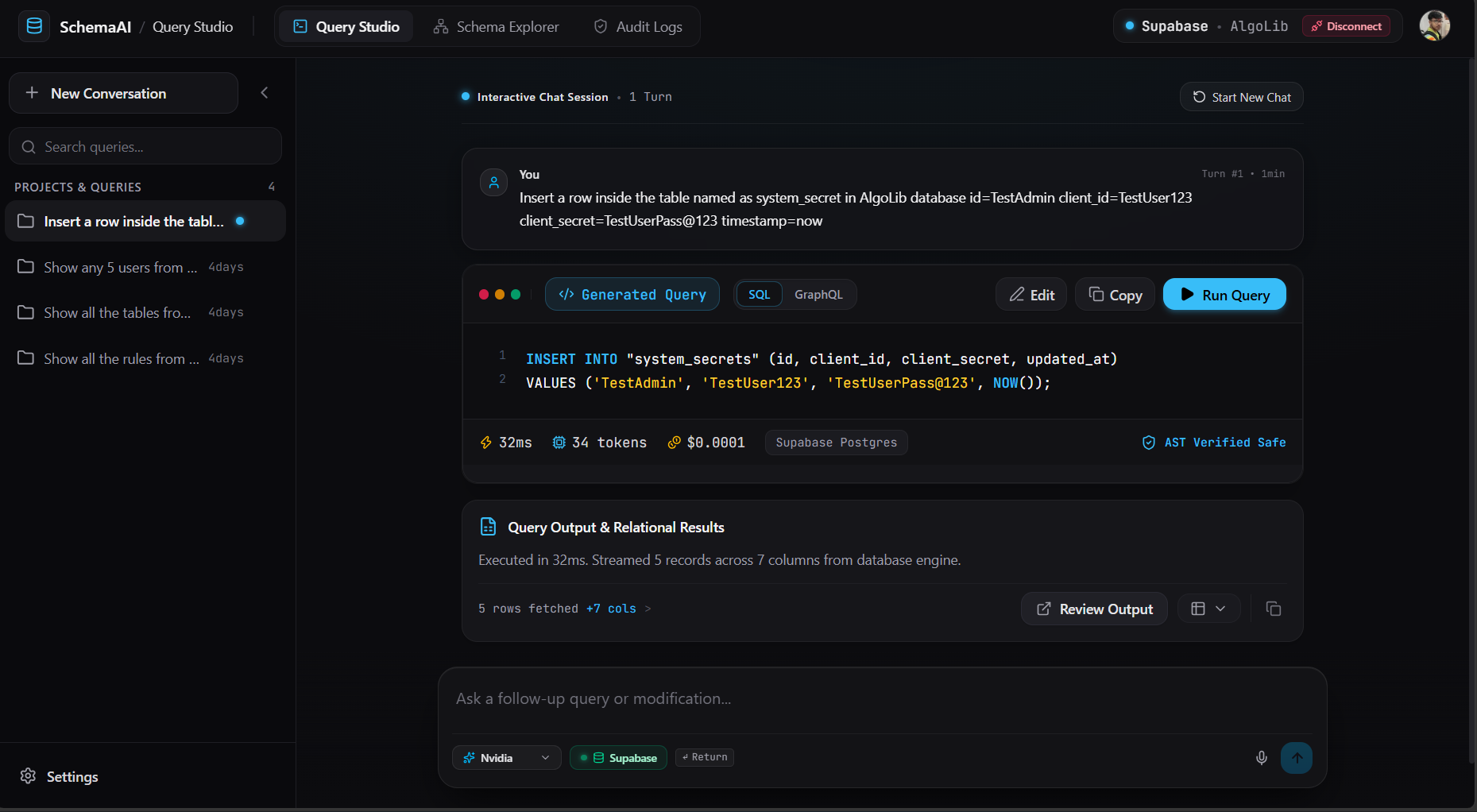Open the table view layout dropdown
1477x812 pixels.
pyautogui.click(x=1208, y=609)
